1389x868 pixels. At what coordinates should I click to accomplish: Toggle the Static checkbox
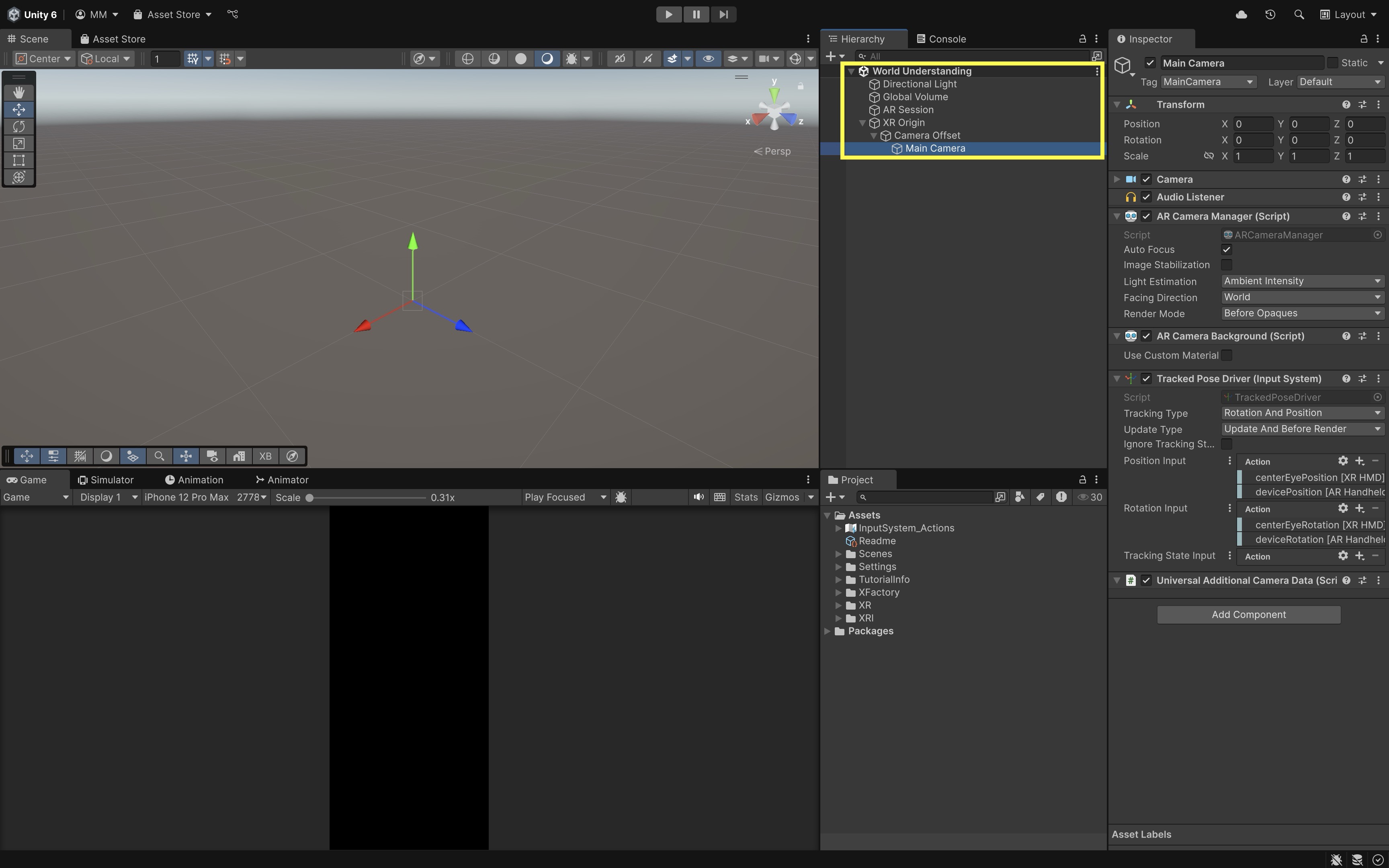pyautogui.click(x=1333, y=63)
